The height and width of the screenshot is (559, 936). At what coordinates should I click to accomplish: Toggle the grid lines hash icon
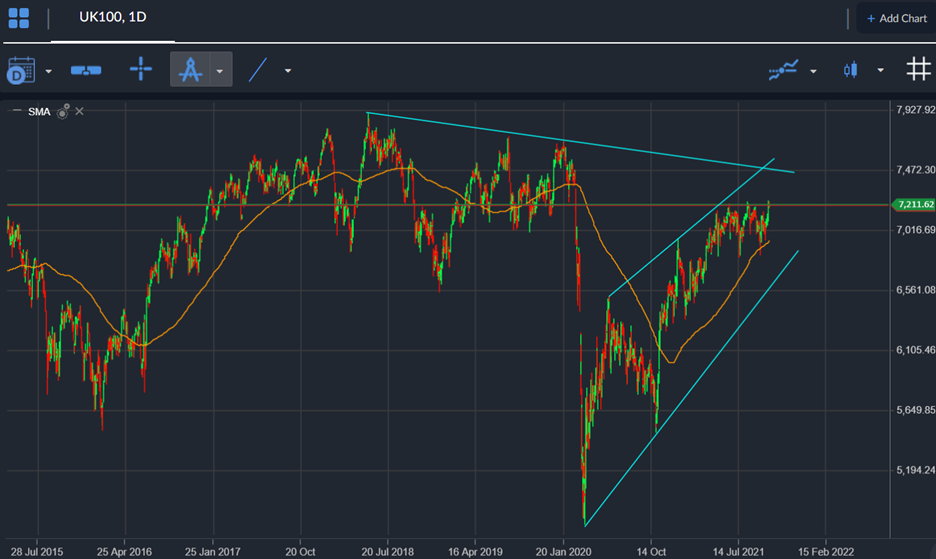[x=918, y=69]
